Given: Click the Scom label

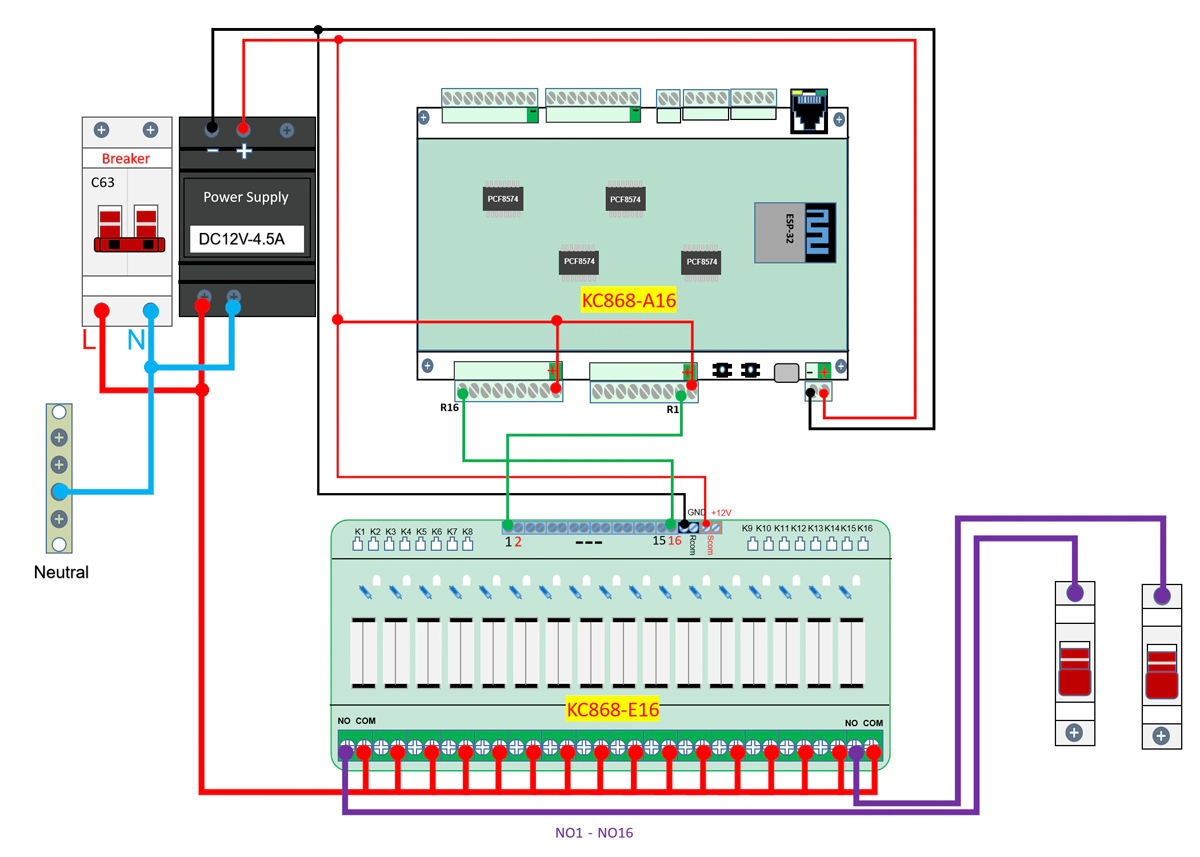Looking at the screenshot, I should pos(710,545).
